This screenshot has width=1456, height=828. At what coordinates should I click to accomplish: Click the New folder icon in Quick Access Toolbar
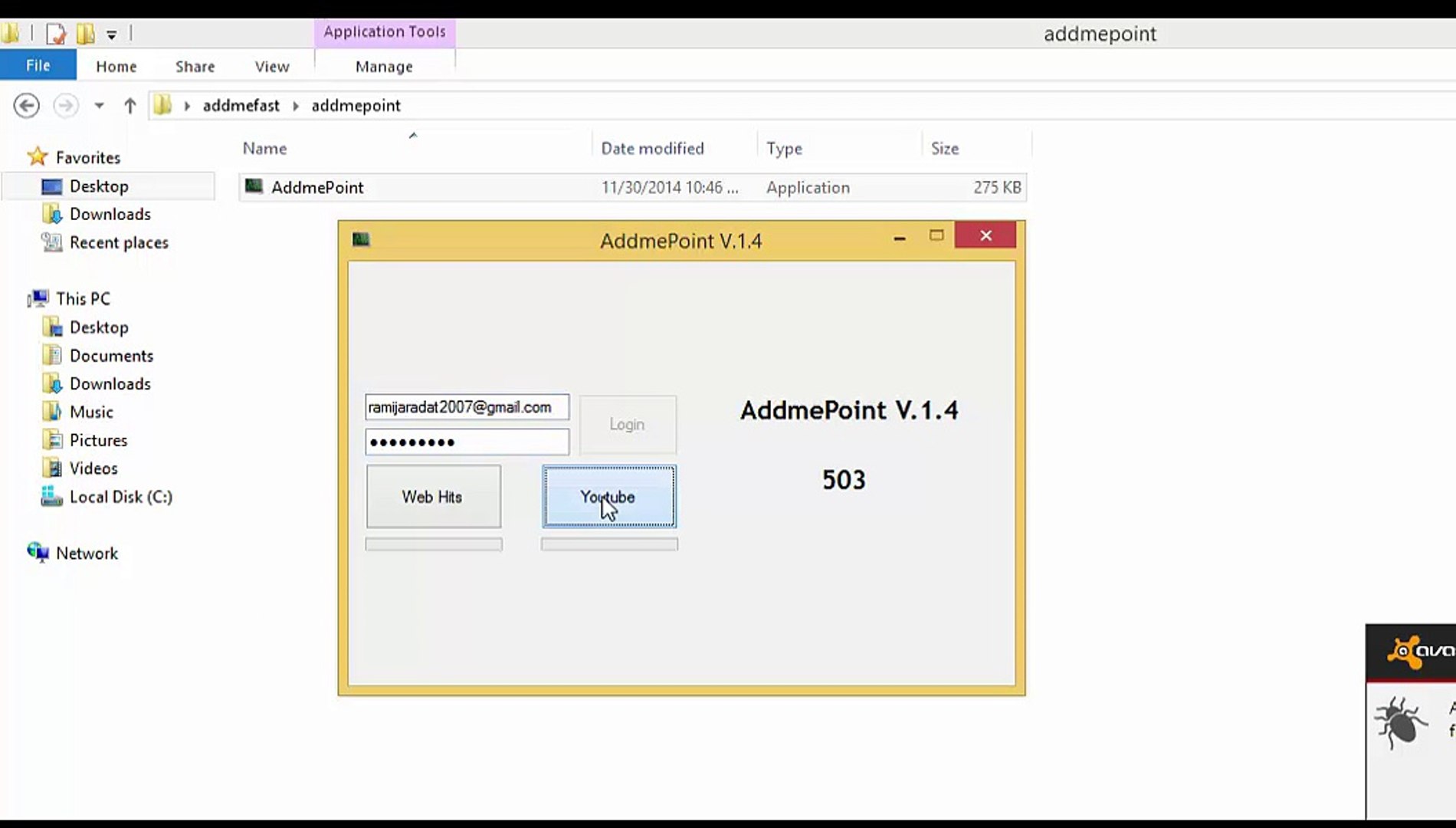pos(86,34)
